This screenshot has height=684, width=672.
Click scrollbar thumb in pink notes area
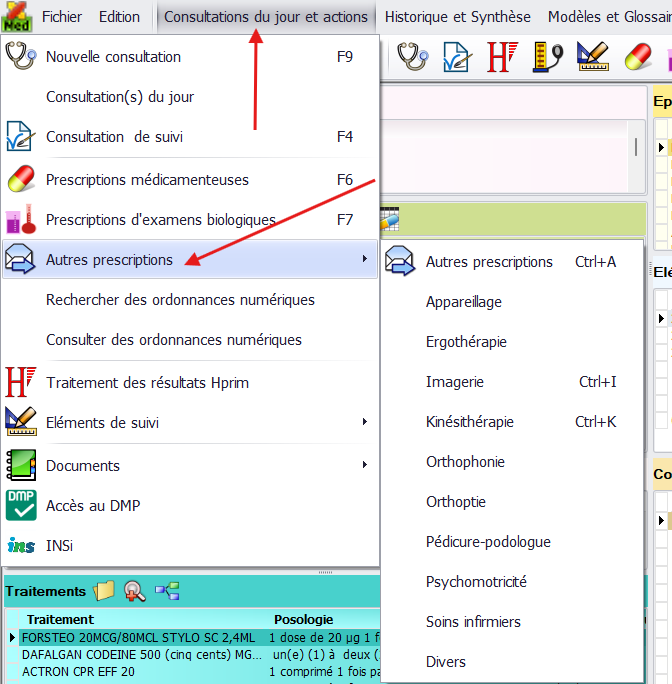(636, 147)
